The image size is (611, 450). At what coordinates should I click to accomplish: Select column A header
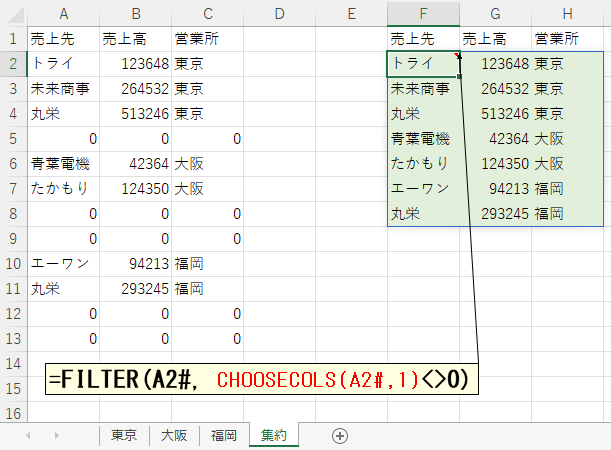pos(64,14)
